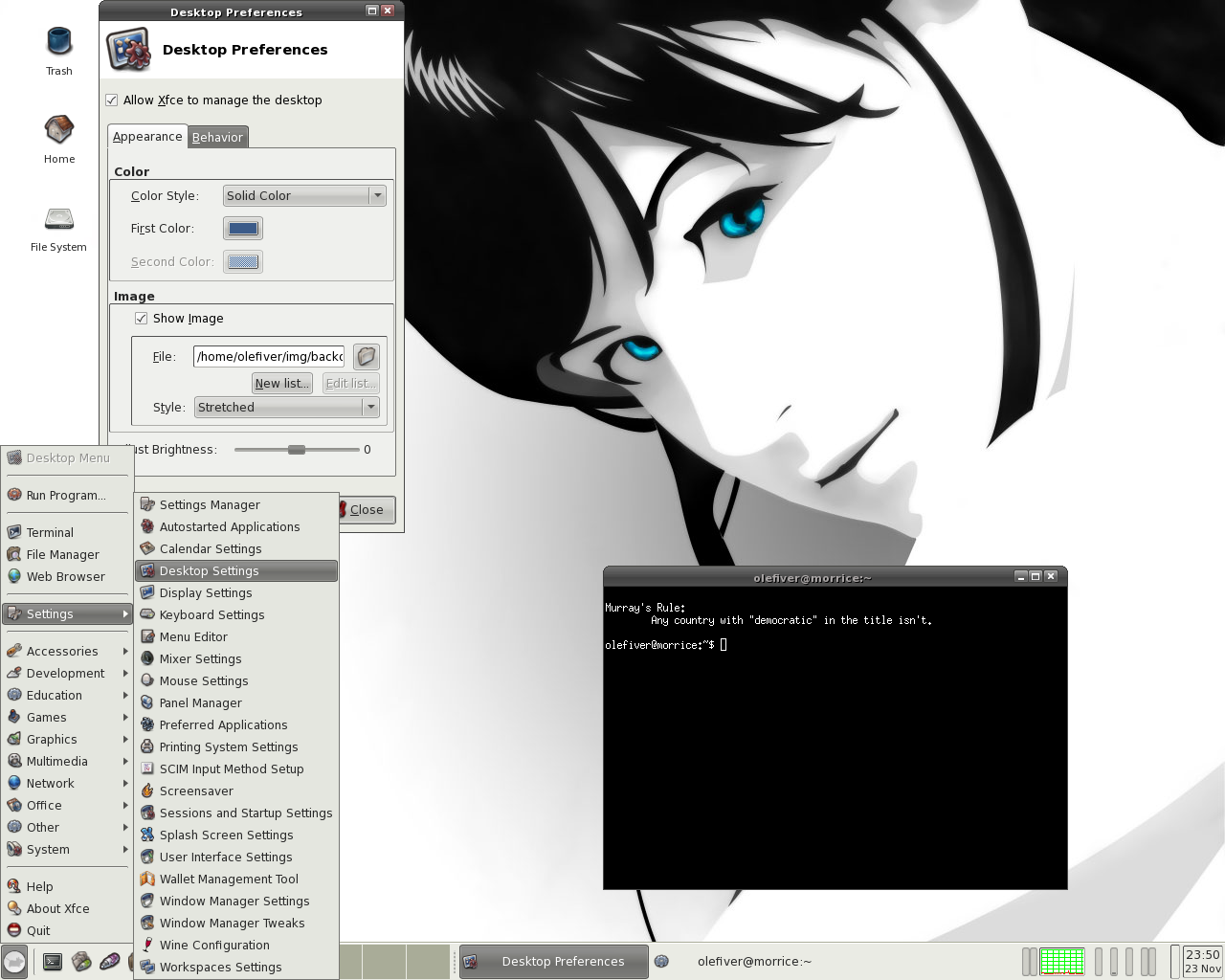Click the Xfce mouse menu button in panel

(14, 962)
